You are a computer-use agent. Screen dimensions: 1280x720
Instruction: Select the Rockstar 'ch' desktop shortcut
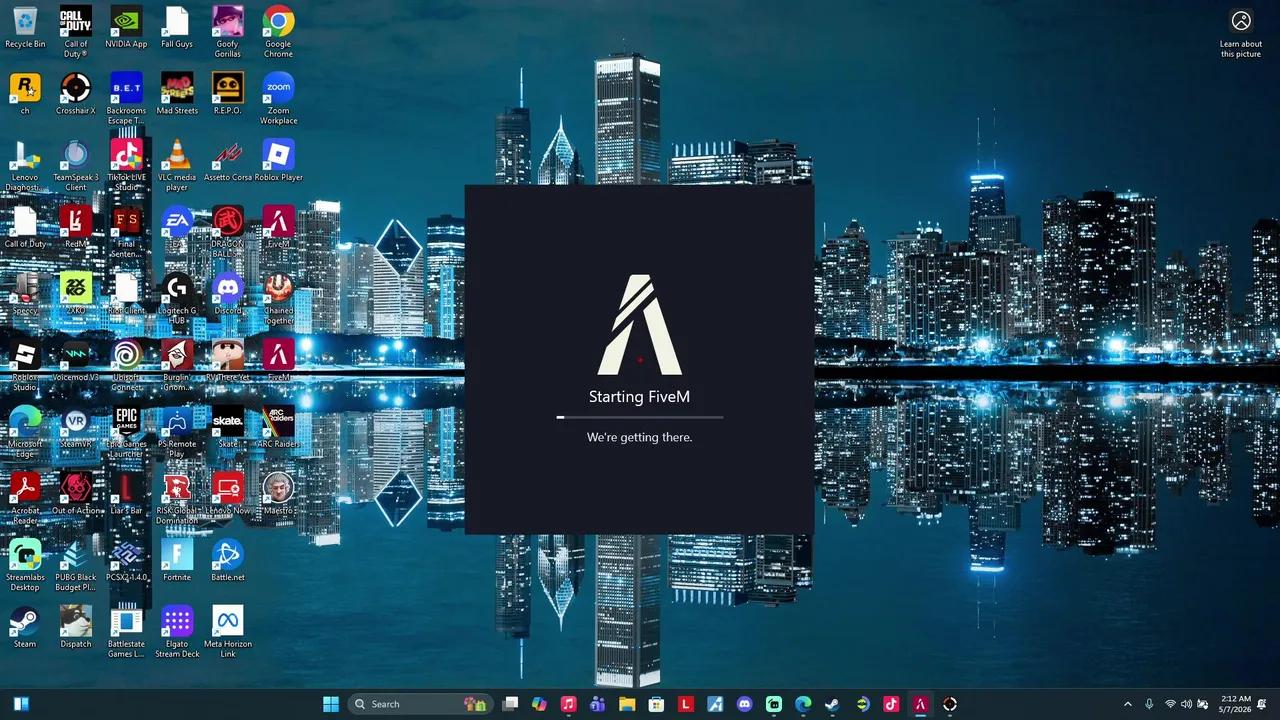pyautogui.click(x=25, y=94)
